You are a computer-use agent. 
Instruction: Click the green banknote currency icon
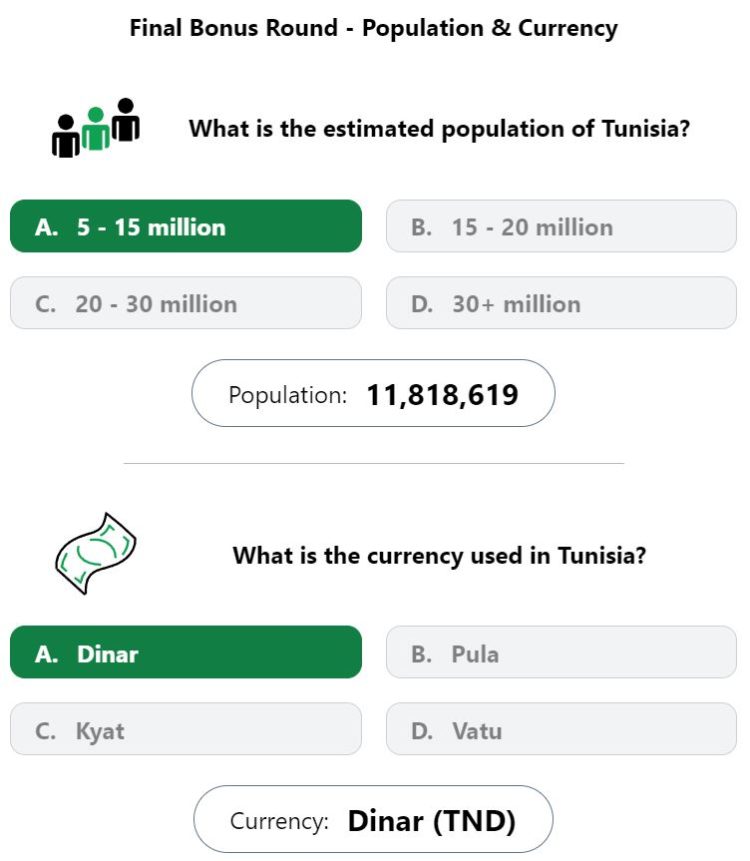[96, 554]
